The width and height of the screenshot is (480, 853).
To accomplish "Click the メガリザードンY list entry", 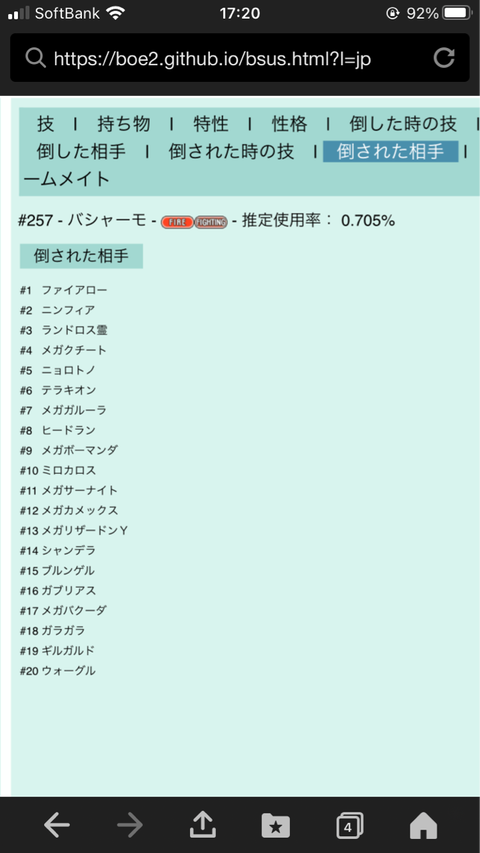I will [85, 530].
